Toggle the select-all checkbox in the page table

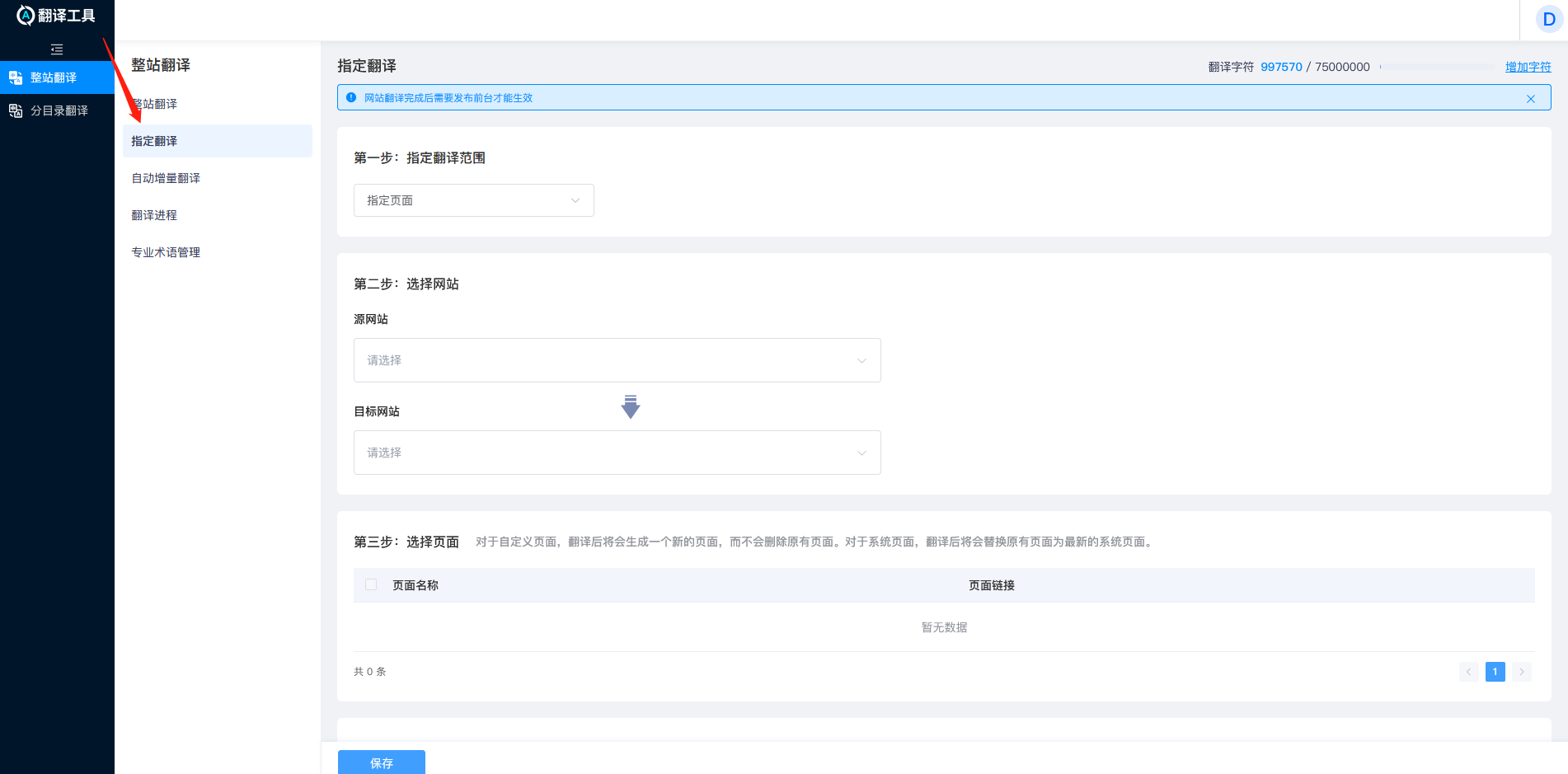pyautogui.click(x=371, y=584)
